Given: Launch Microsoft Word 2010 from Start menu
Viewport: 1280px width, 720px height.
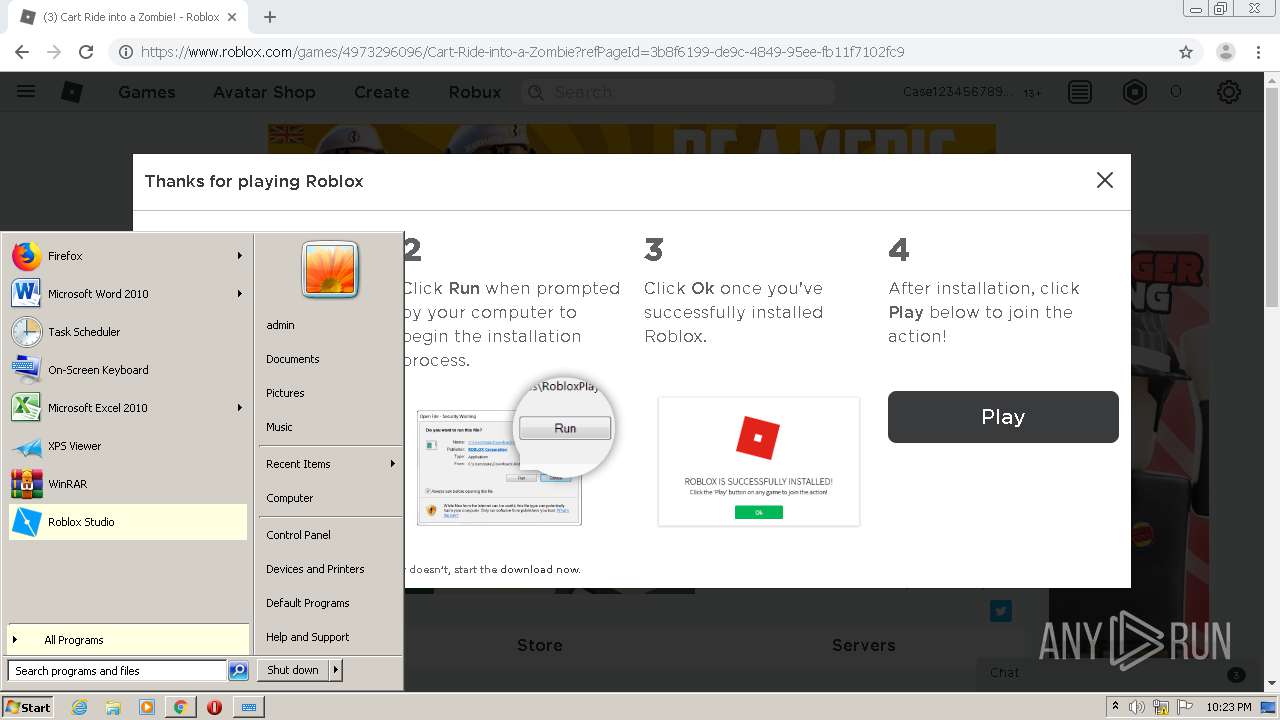Looking at the screenshot, I should pyautogui.click(x=127, y=294).
